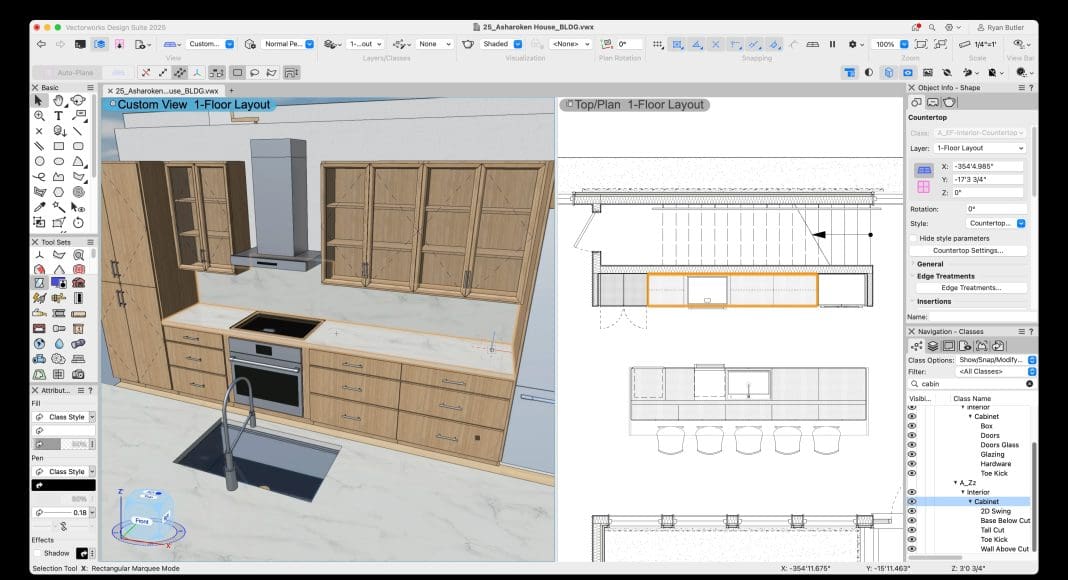Switch to the 25_Asharoken BLDG.vwx document tab
This screenshot has height=580, width=1068.
(x=166, y=91)
